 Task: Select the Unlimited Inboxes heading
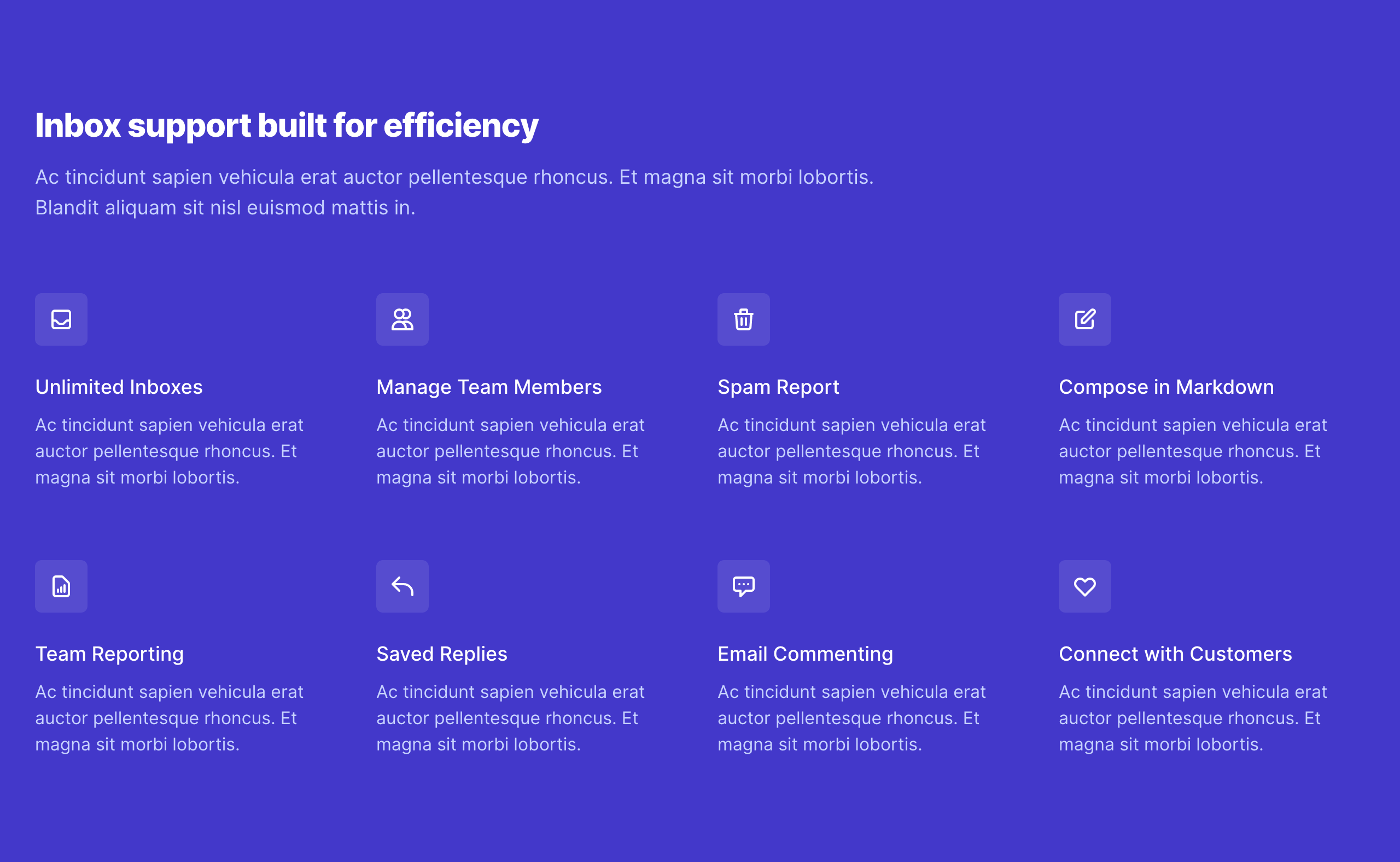(x=119, y=387)
